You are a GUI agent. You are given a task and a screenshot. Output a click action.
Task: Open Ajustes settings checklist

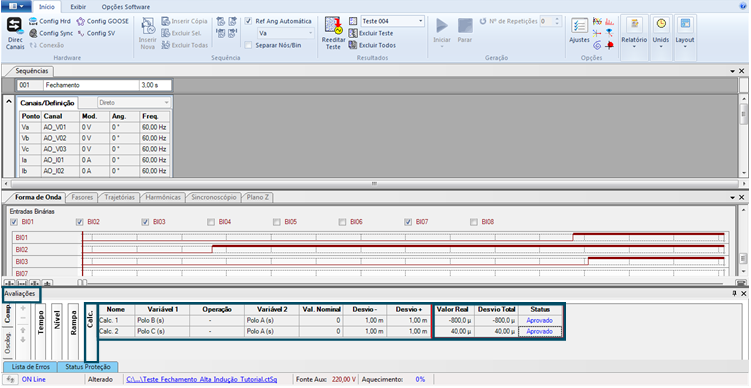(579, 32)
